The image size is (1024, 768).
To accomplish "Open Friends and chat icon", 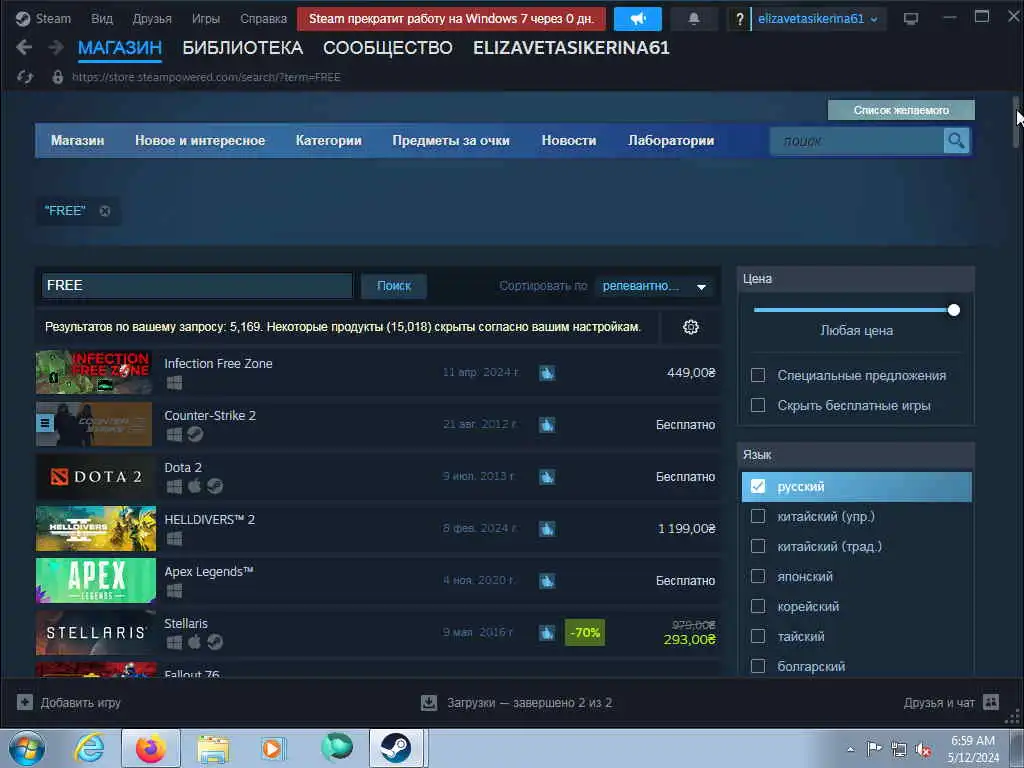I will pyautogui.click(x=991, y=703).
